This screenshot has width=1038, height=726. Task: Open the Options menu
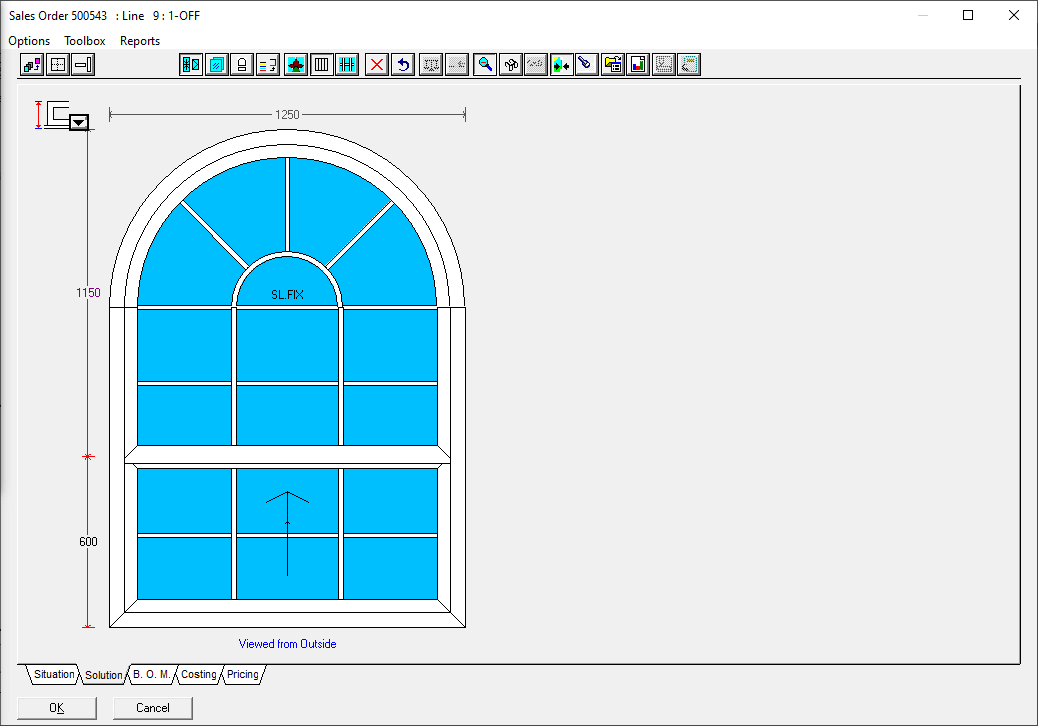click(x=29, y=41)
